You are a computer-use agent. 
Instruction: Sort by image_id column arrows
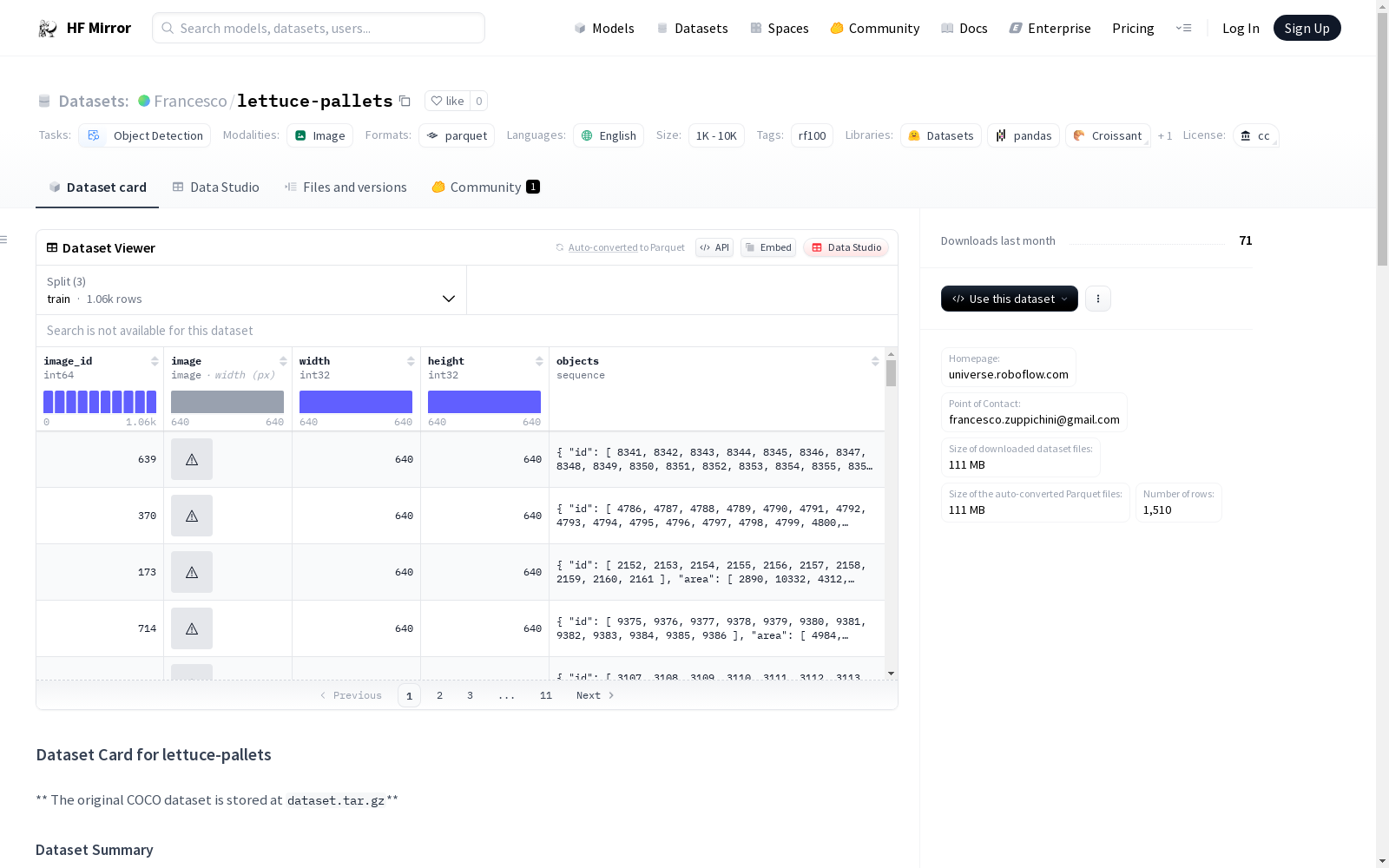155,361
